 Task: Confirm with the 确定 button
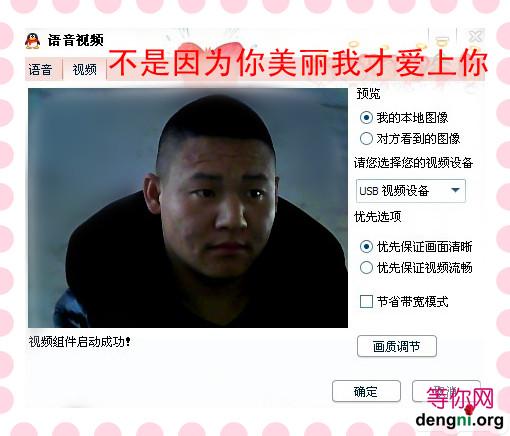coord(366,391)
